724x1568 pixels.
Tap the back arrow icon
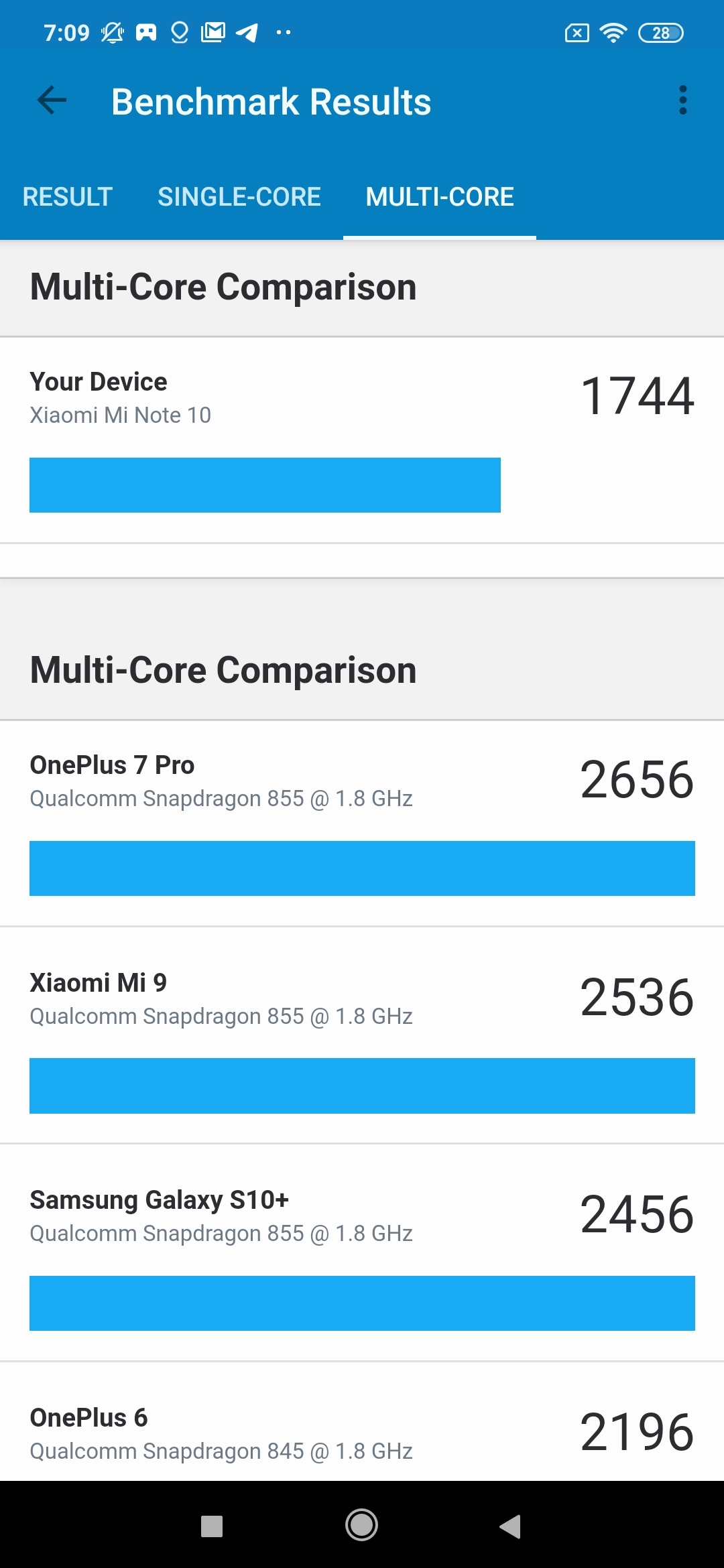[x=52, y=101]
